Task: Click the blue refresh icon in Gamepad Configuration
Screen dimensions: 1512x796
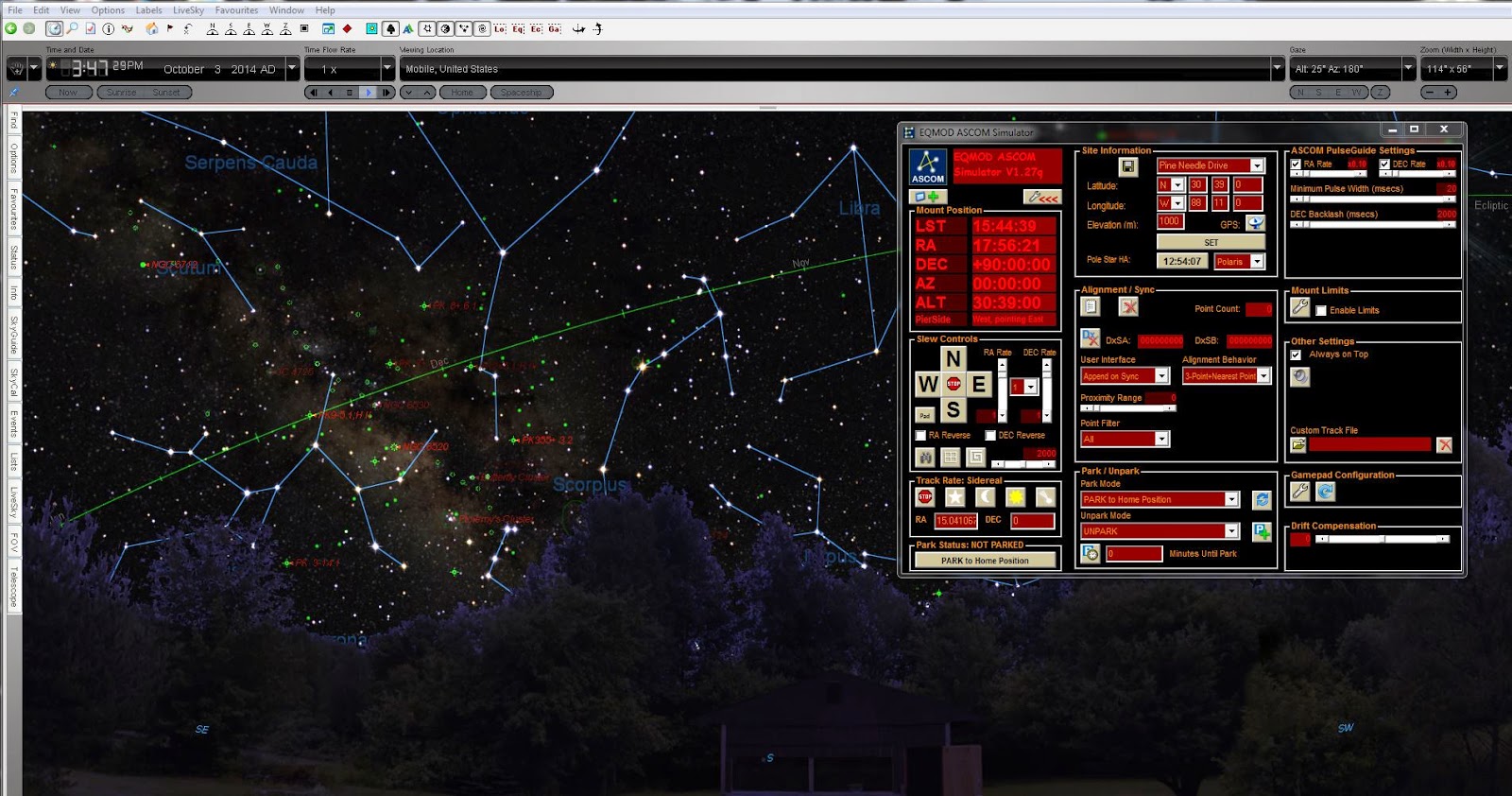Action: click(1325, 492)
